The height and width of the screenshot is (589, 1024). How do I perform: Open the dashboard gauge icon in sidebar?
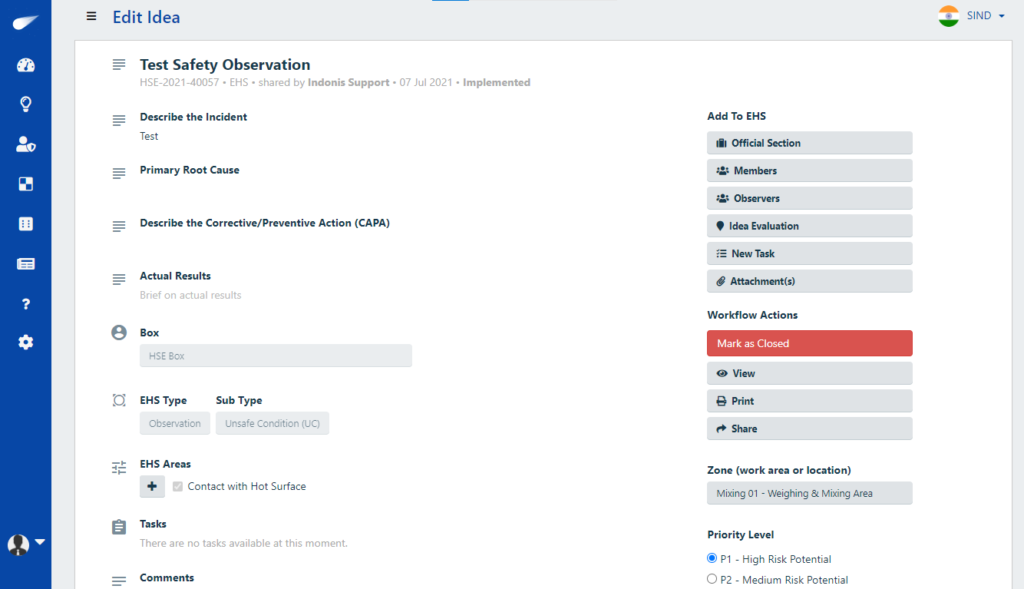[x=26, y=66]
